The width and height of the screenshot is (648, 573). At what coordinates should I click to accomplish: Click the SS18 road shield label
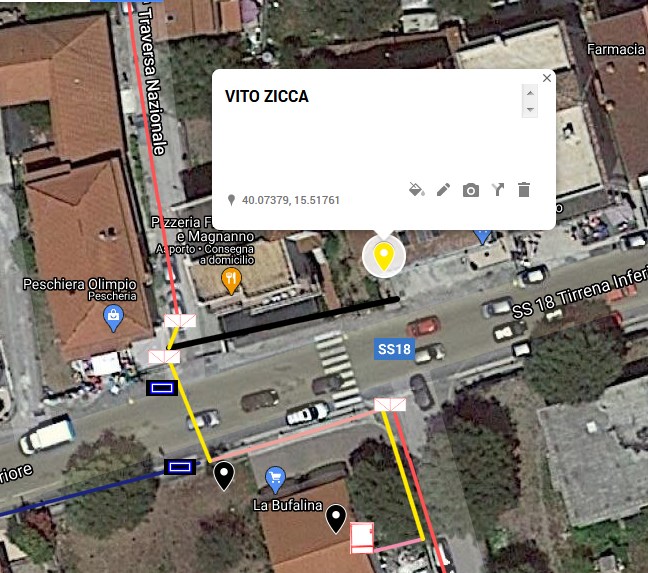394,349
